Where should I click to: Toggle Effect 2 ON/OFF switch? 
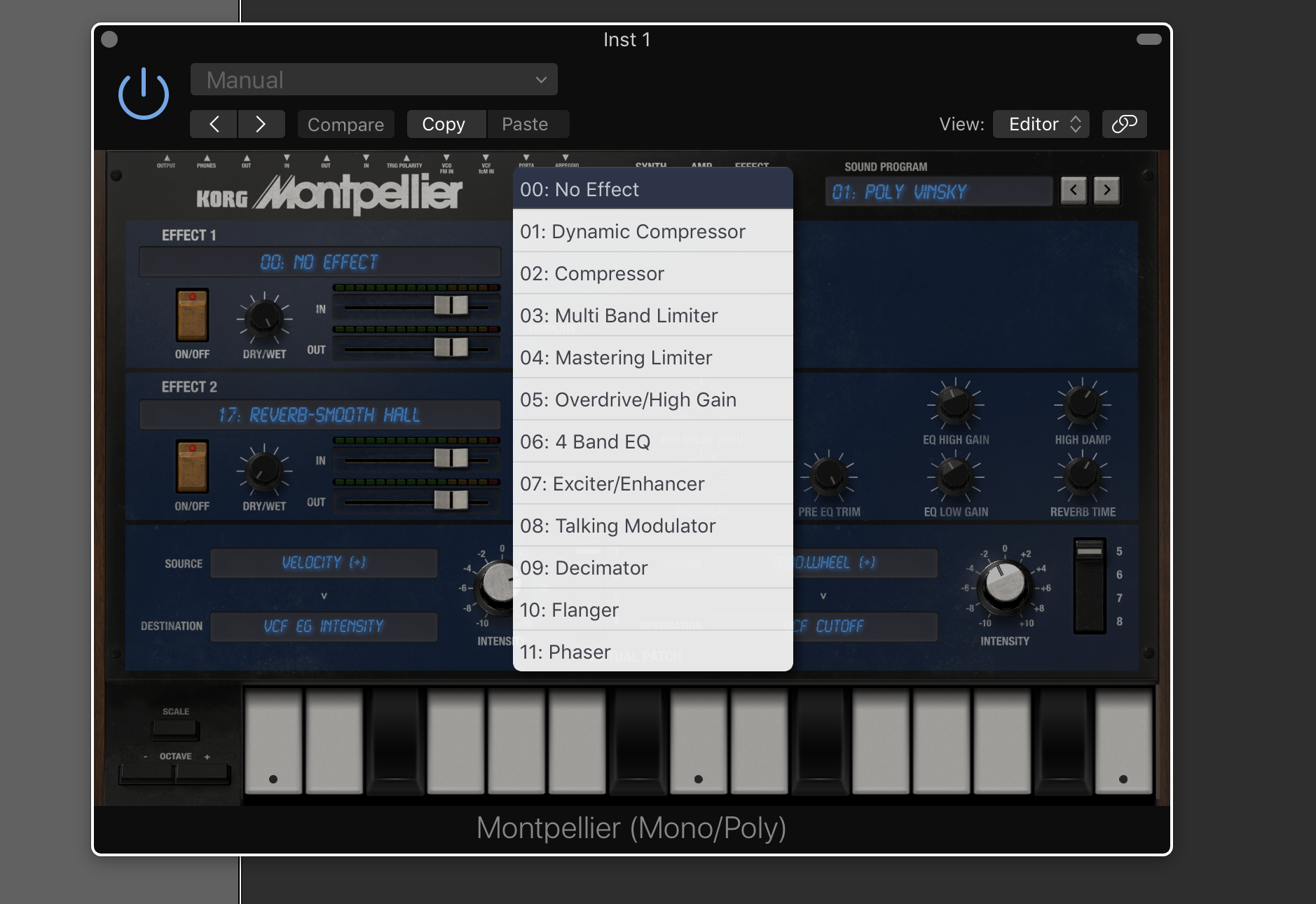pyautogui.click(x=192, y=467)
